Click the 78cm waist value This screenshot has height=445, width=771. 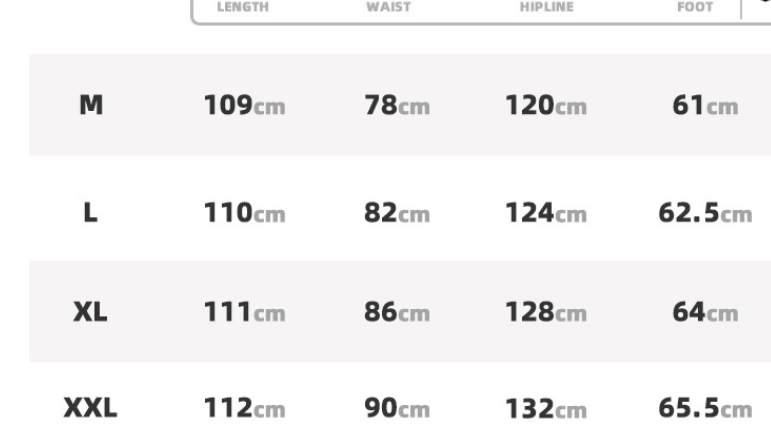[397, 105]
